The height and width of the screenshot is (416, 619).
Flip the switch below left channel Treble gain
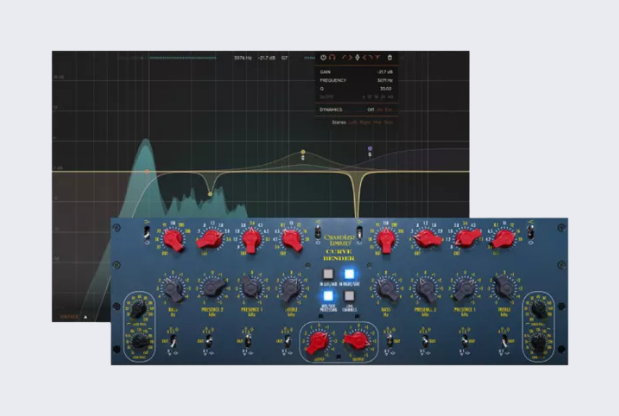click(288, 341)
